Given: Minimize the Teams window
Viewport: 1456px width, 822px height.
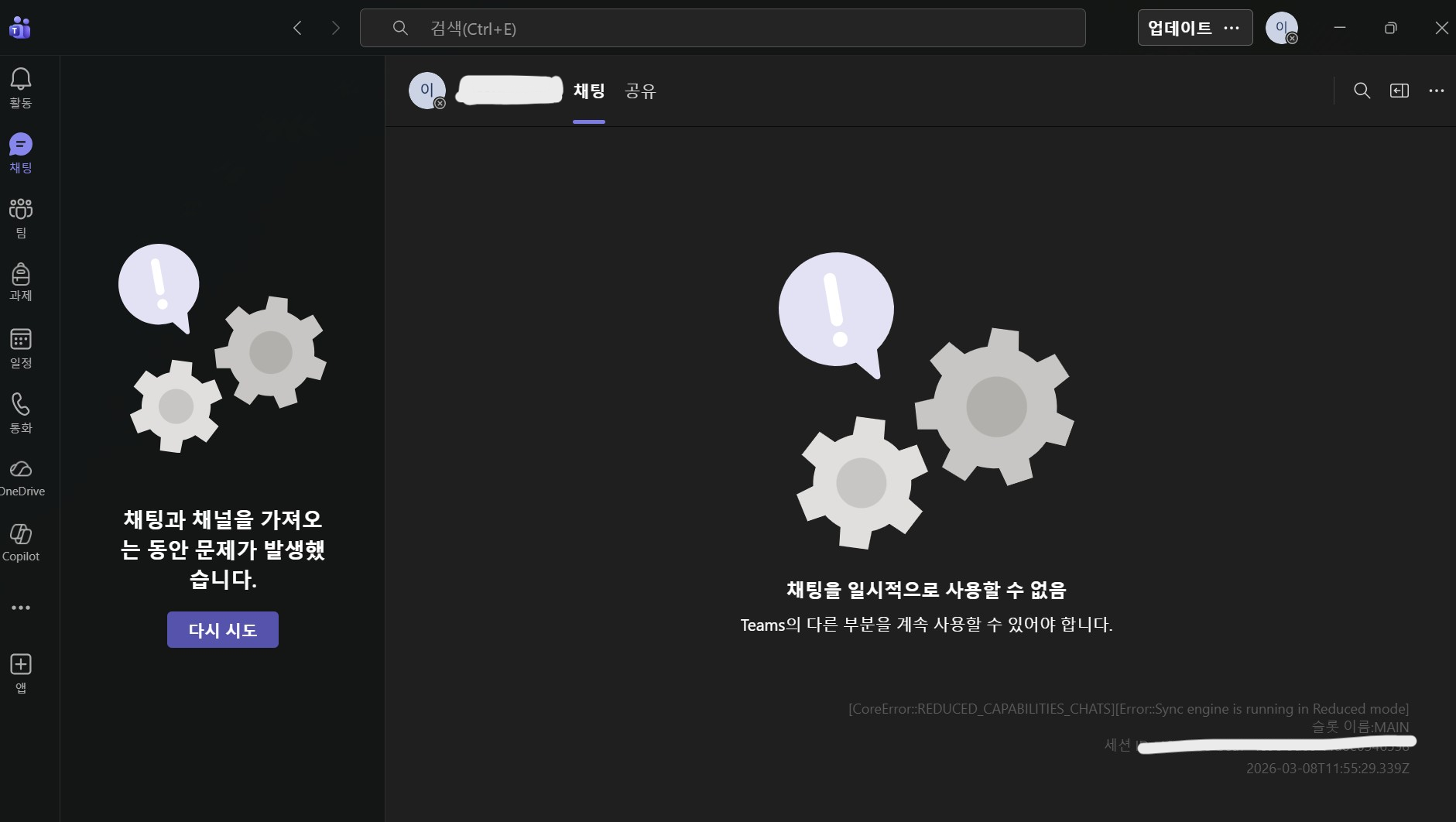Looking at the screenshot, I should 1340,28.
